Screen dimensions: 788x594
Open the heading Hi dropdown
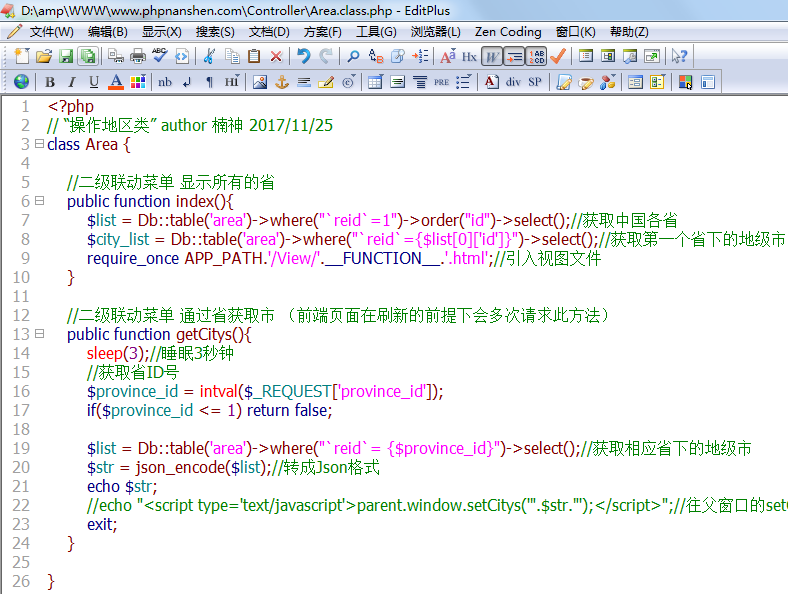(x=232, y=81)
